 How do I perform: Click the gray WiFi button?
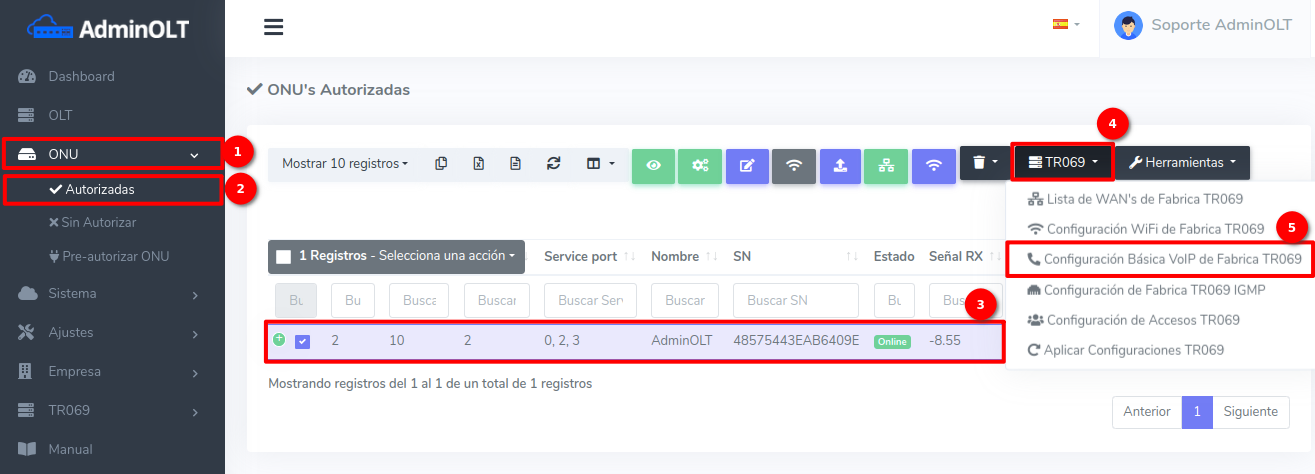click(x=793, y=165)
